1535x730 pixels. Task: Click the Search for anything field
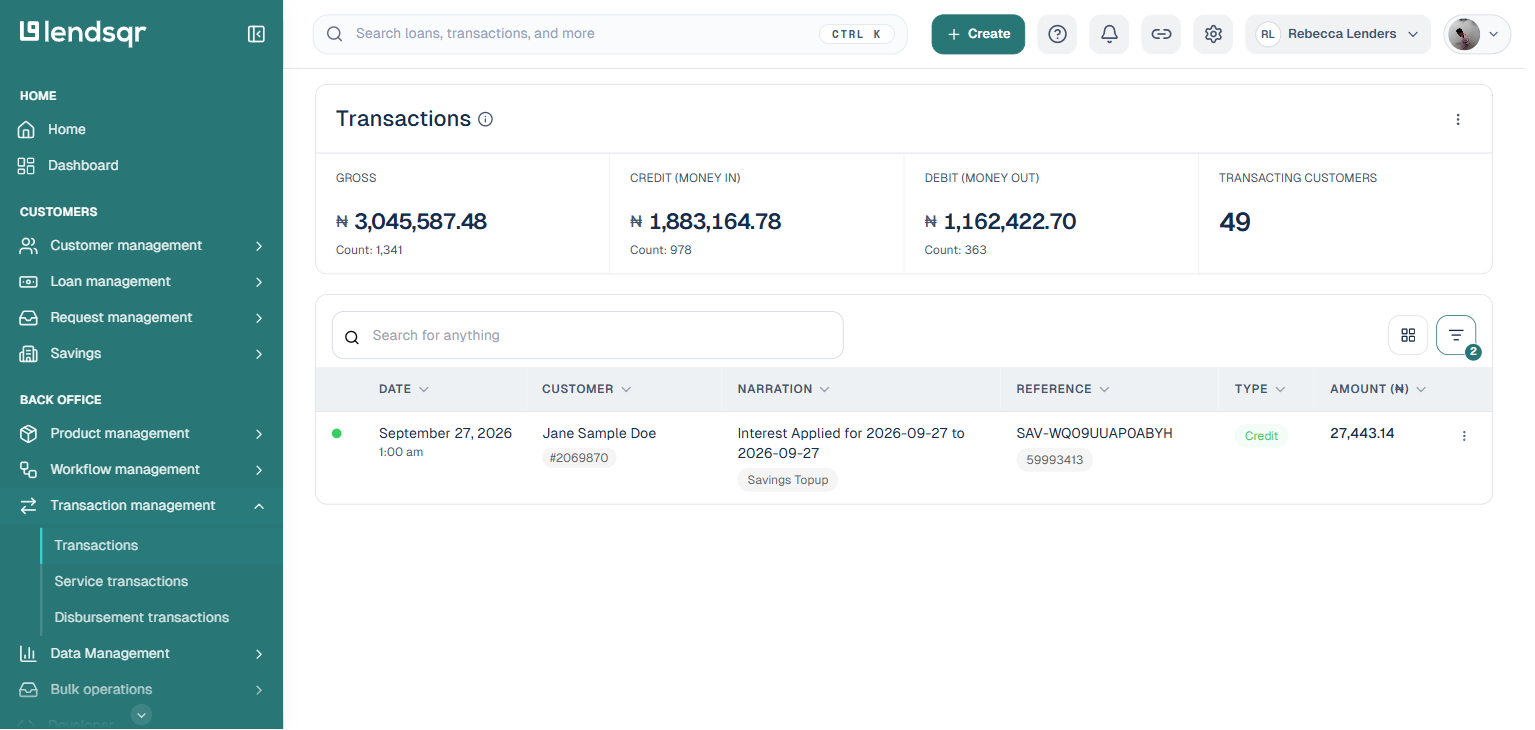point(588,336)
